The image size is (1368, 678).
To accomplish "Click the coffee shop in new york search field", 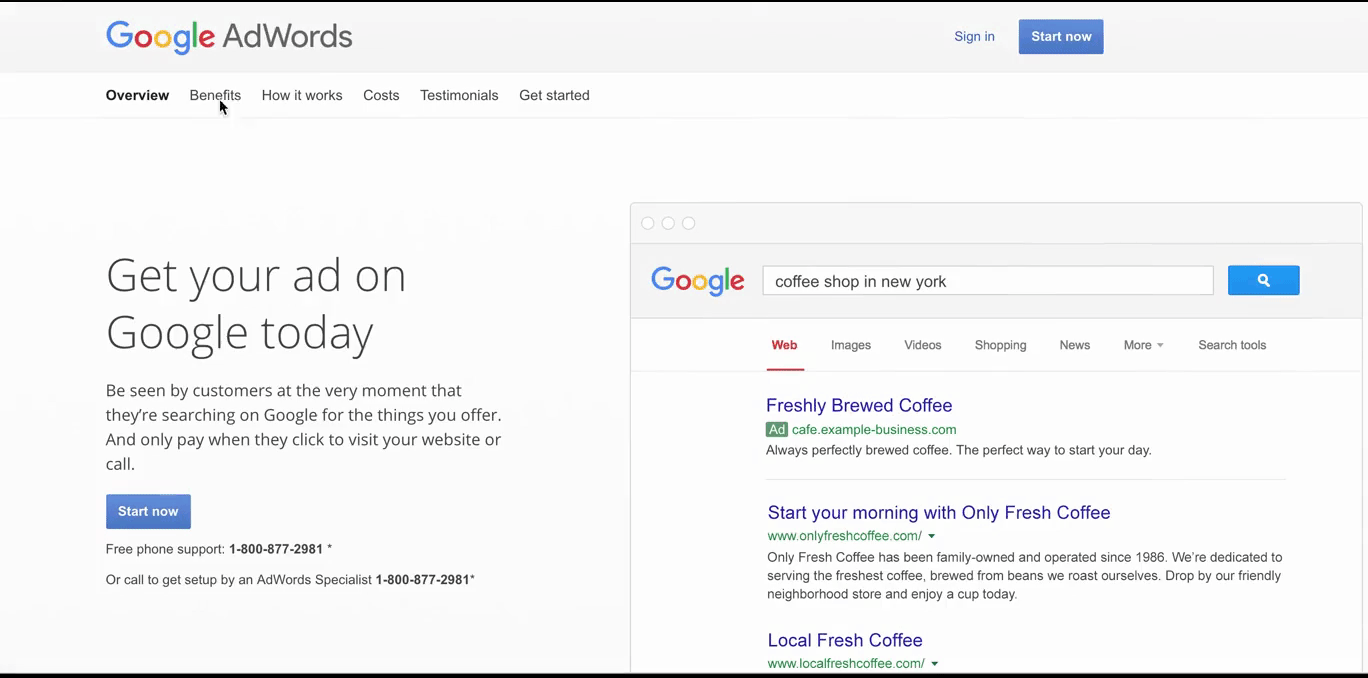I will point(988,281).
